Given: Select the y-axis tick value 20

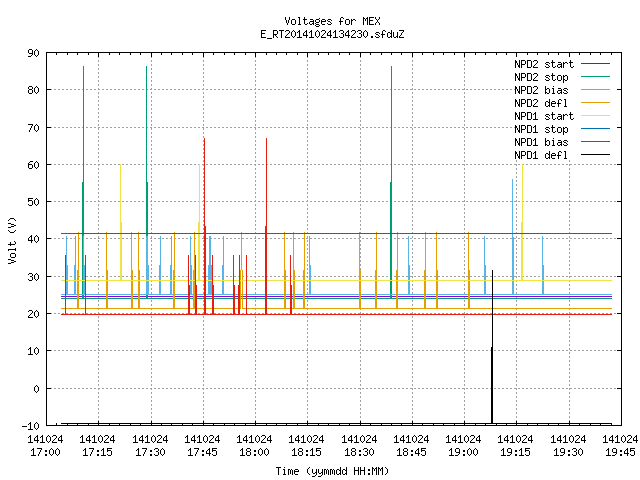Looking at the screenshot, I should click(33, 314).
